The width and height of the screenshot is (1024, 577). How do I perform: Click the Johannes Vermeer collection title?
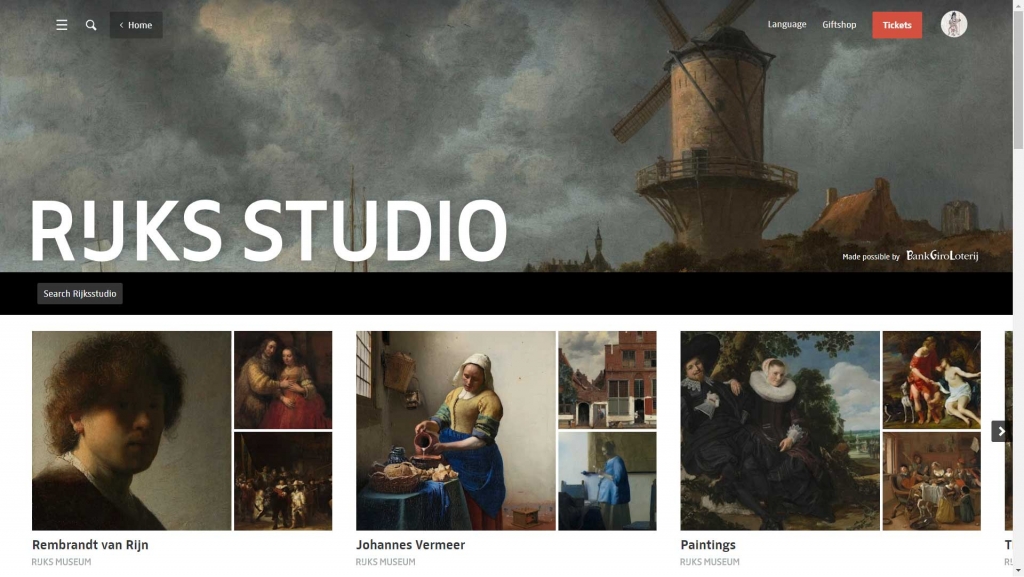pyautogui.click(x=410, y=545)
